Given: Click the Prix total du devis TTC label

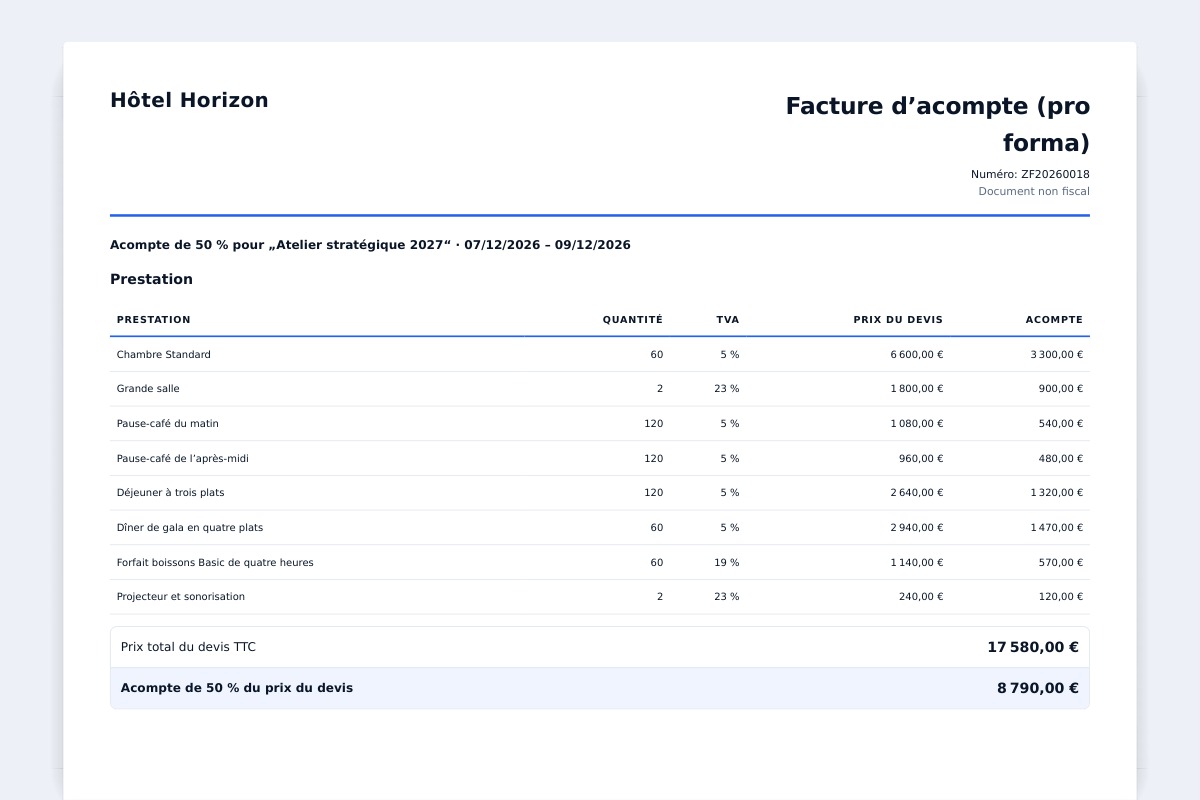Looking at the screenshot, I should click(188, 647).
